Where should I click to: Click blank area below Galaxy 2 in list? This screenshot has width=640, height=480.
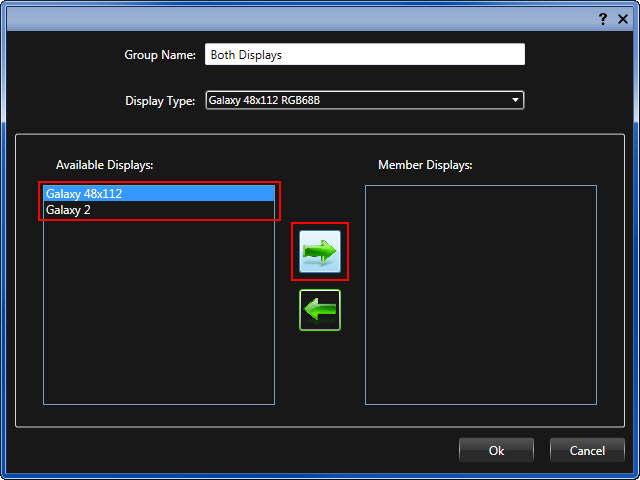[x=160, y=310]
